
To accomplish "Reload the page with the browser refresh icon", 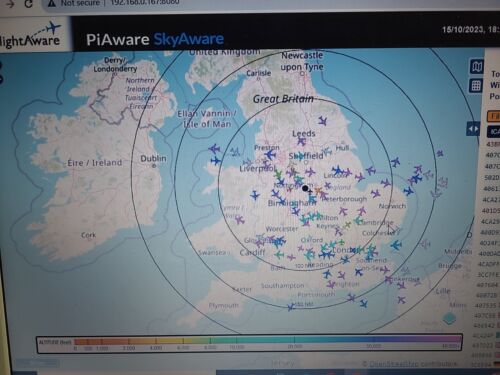I will [x=29, y=3].
